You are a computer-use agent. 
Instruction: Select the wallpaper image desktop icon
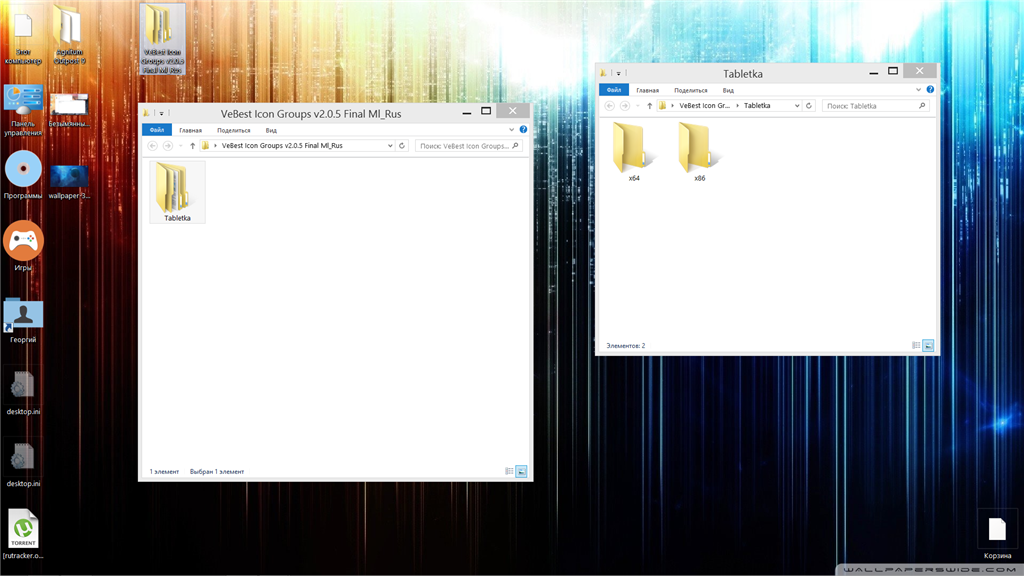[x=69, y=182]
